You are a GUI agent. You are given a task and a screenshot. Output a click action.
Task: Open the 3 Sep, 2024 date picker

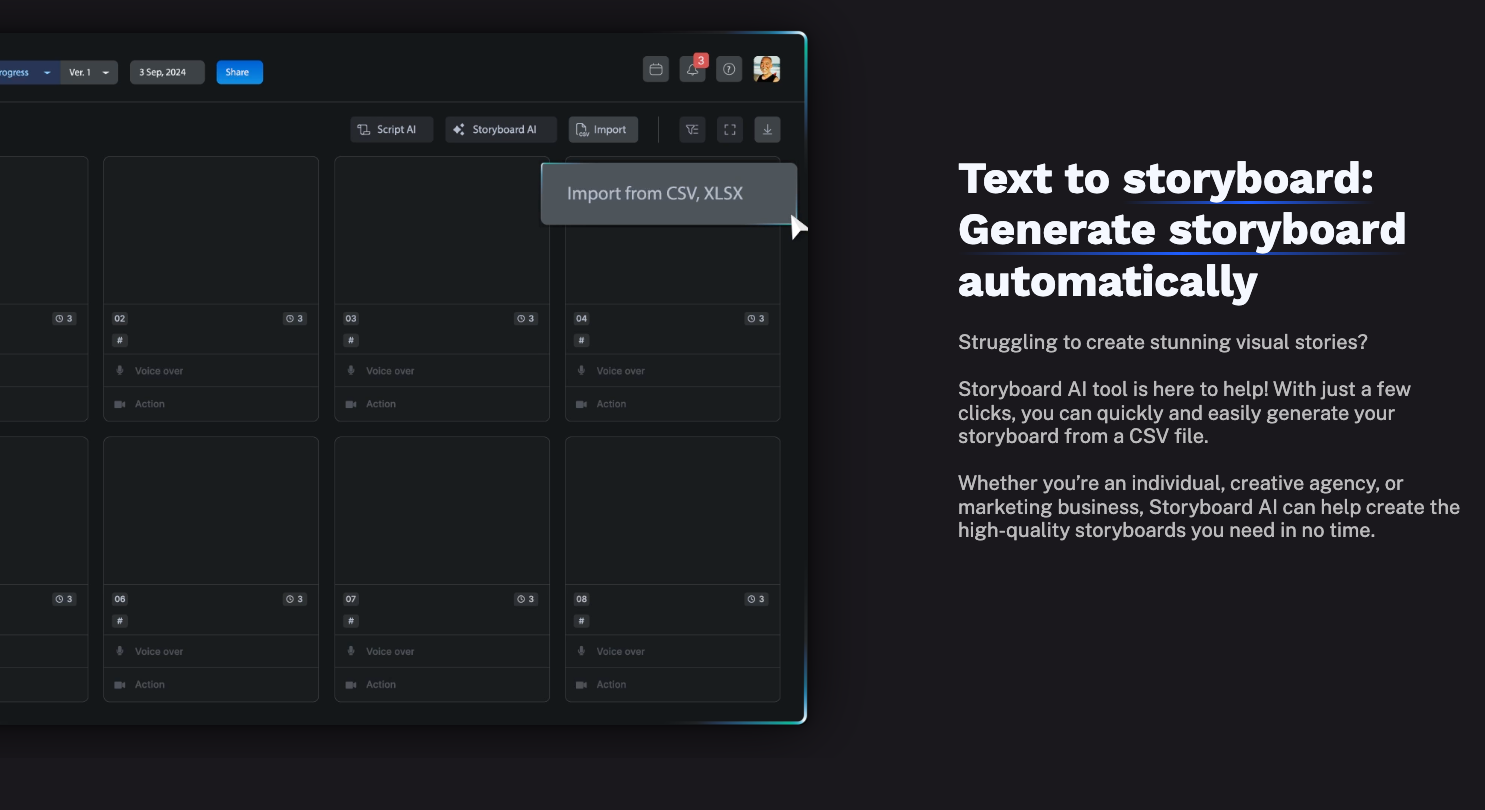(167, 72)
